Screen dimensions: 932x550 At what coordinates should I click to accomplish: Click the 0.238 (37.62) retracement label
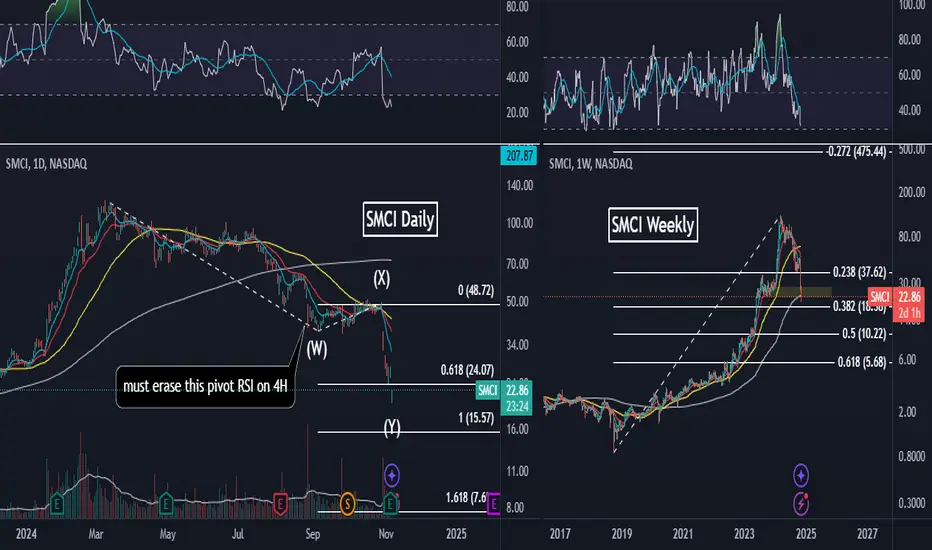tap(859, 272)
